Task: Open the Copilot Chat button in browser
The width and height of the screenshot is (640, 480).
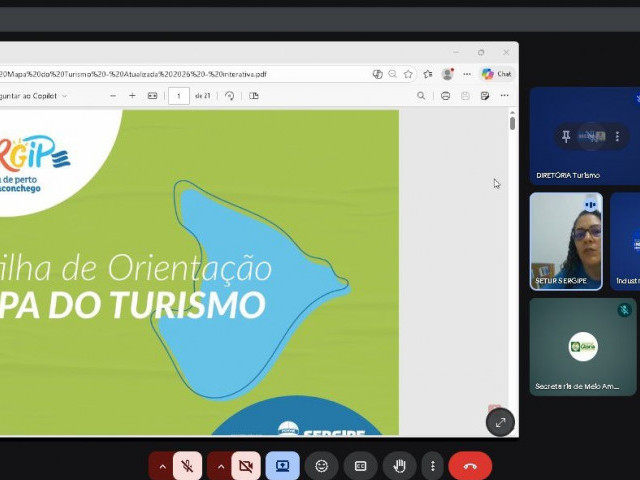Action: 496,74
